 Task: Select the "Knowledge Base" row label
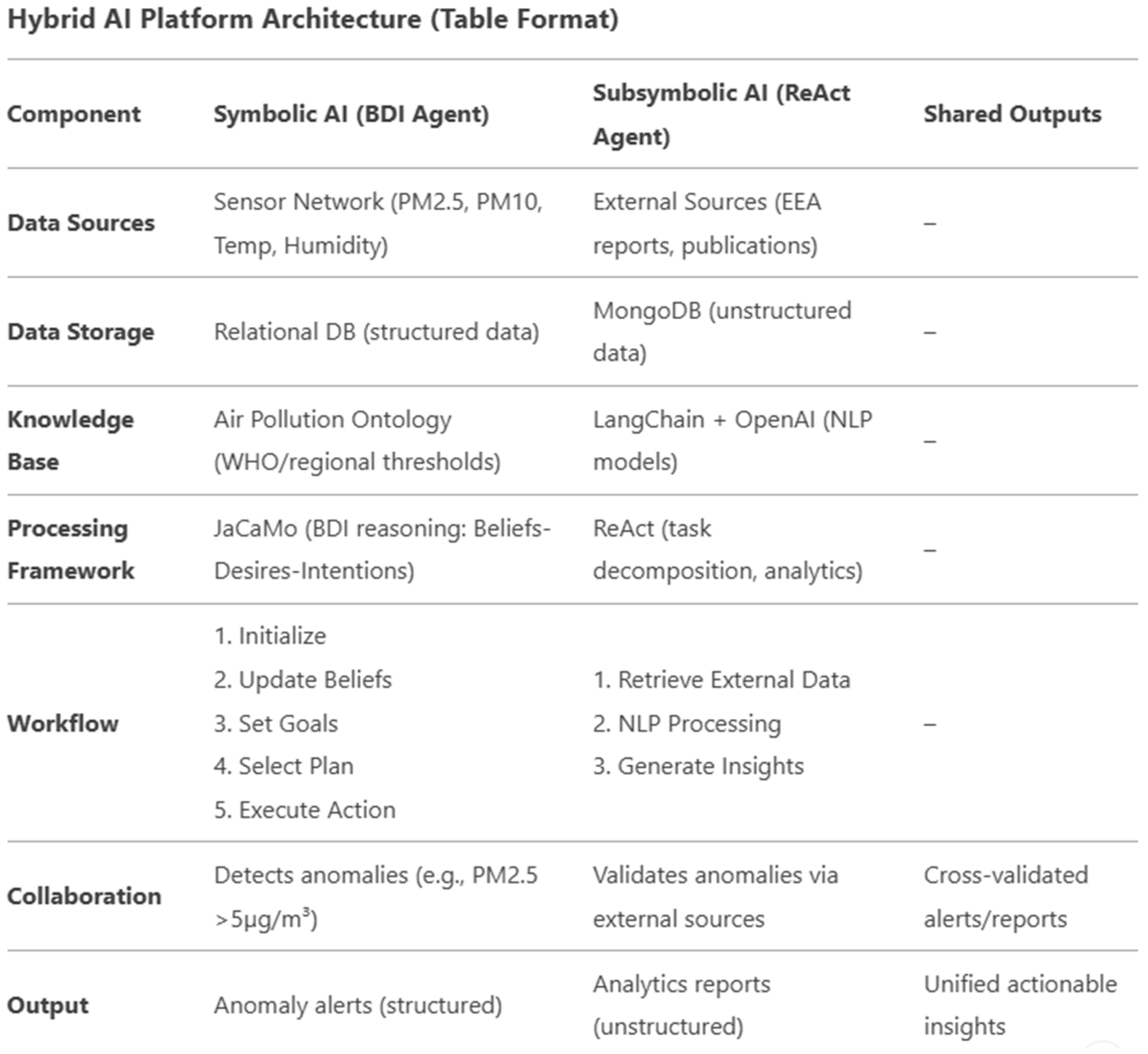[x=70, y=441]
